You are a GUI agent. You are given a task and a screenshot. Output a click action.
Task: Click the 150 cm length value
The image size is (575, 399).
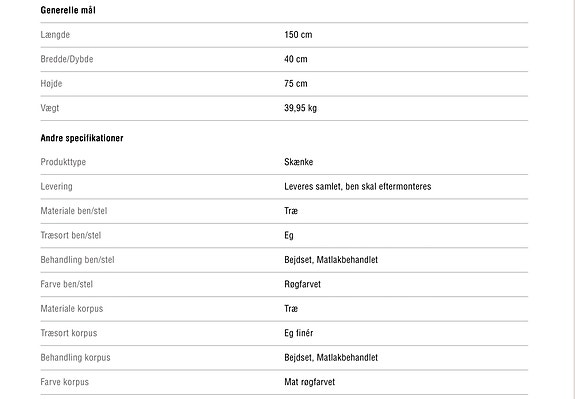pyautogui.click(x=298, y=35)
